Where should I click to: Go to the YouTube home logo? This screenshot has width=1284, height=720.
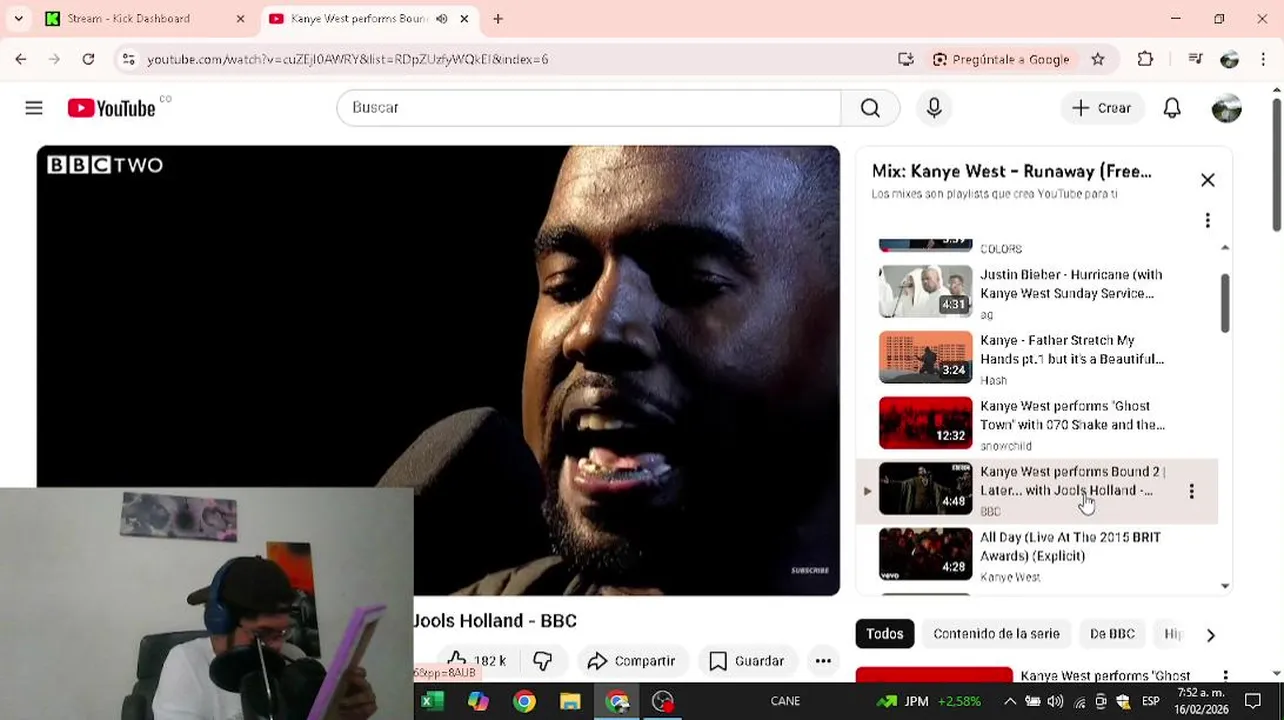(x=111, y=108)
